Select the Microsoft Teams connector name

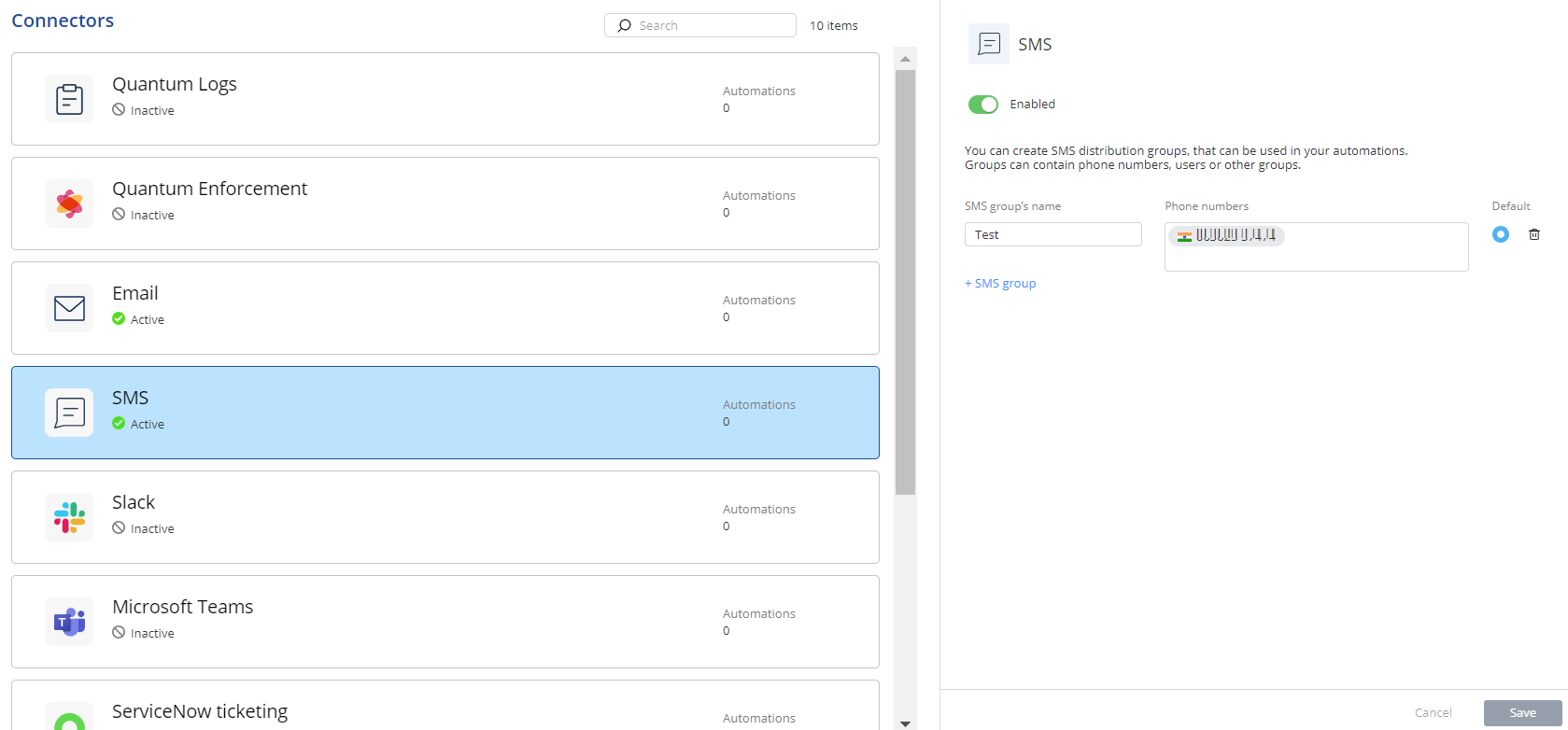(x=183, y=607)
